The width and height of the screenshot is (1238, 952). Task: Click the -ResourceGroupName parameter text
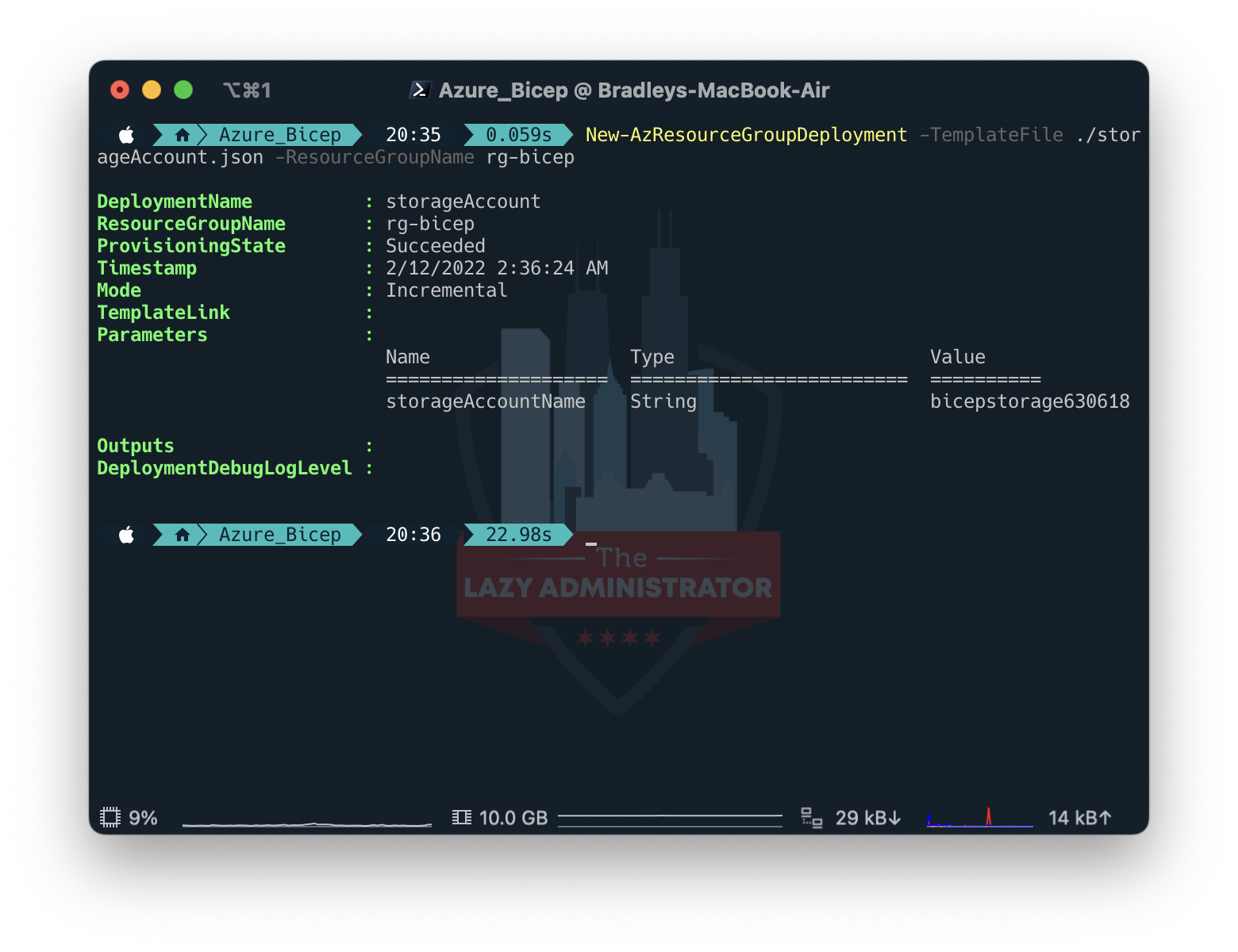pos(375,157)
